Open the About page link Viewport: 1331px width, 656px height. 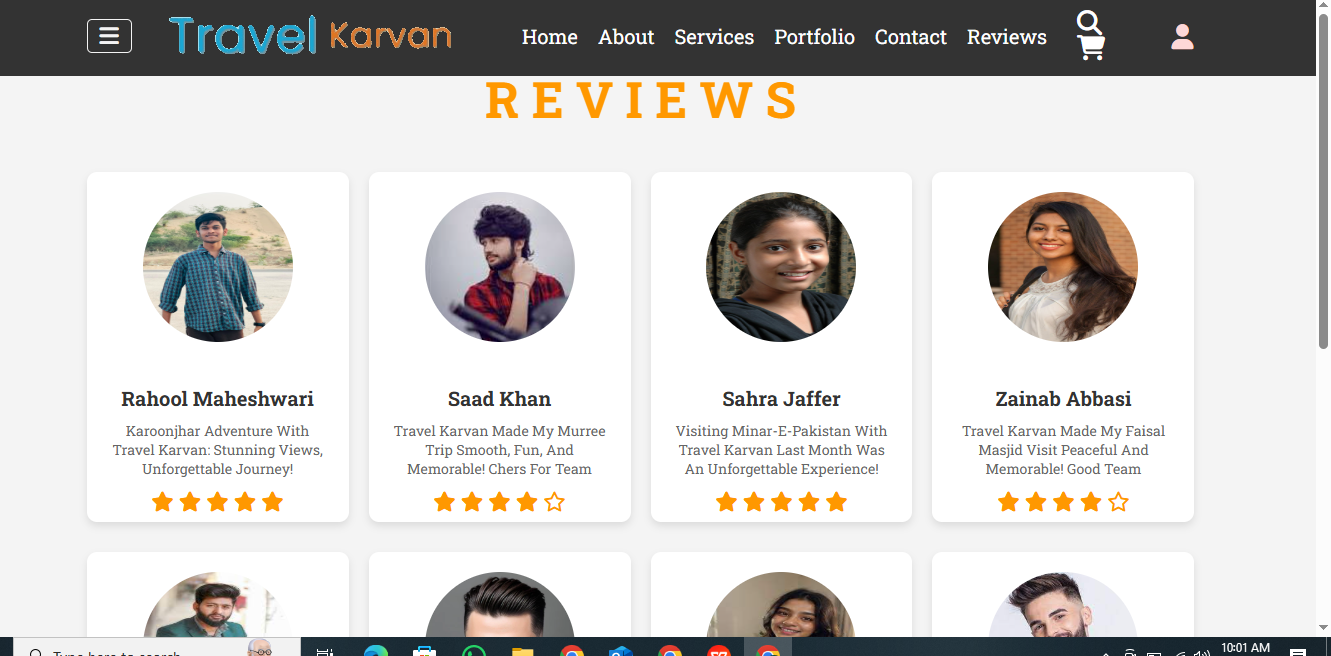point(626,37)
